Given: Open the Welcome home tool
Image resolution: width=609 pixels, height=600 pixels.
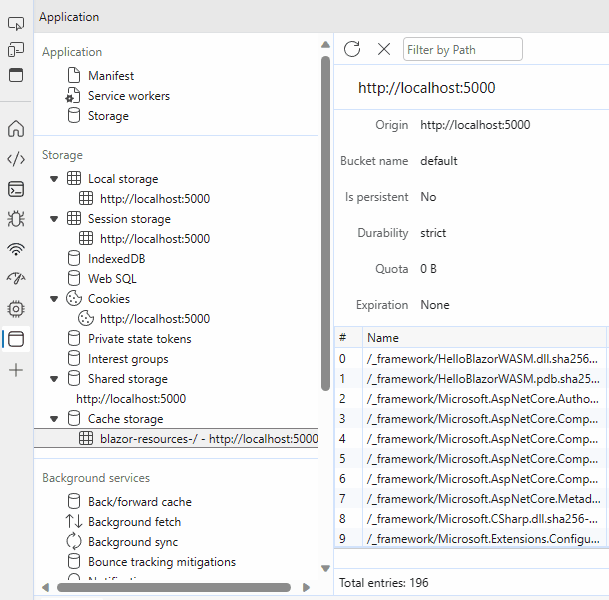Looking at the screenshot, I should (16, 129).
